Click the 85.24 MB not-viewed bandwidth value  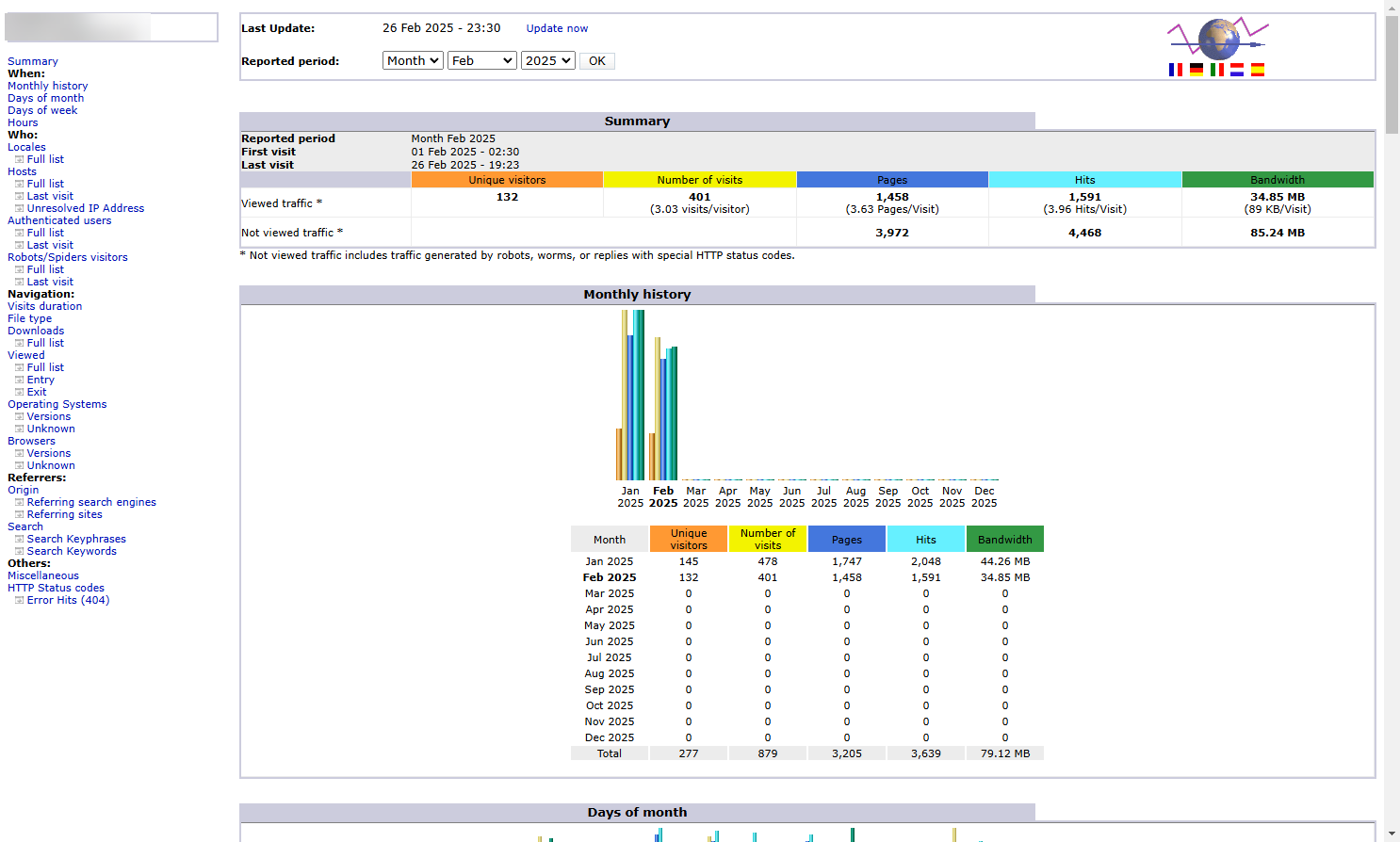tap(1278, 233)
